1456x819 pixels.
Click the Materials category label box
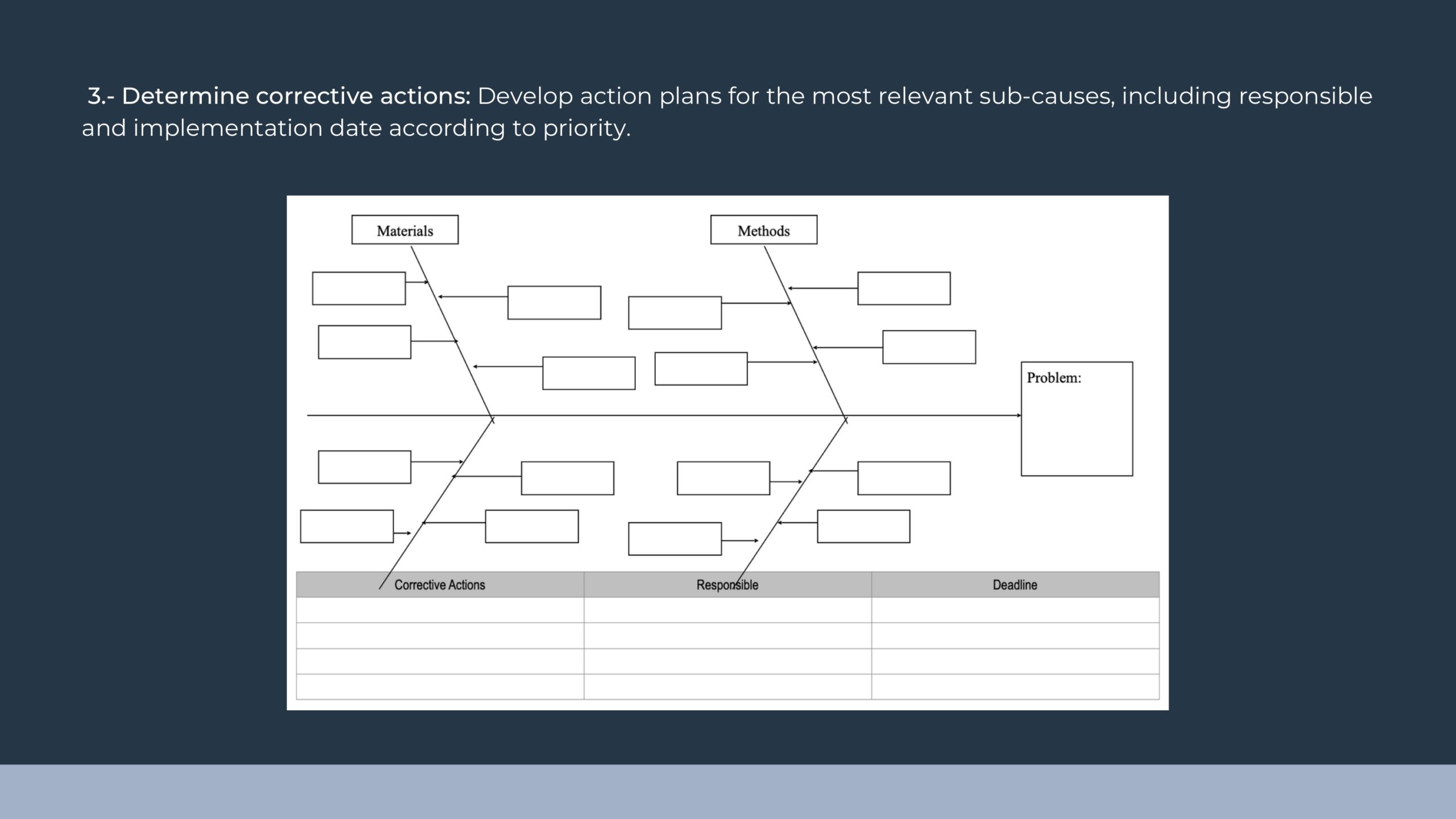click(404, 230)
